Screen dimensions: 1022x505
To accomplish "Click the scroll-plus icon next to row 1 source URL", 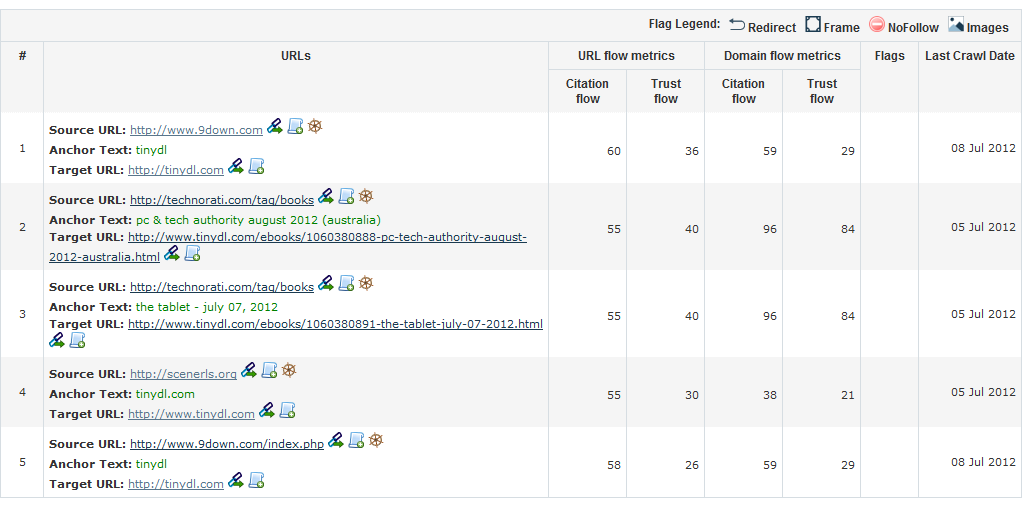I will click(295, 126).
